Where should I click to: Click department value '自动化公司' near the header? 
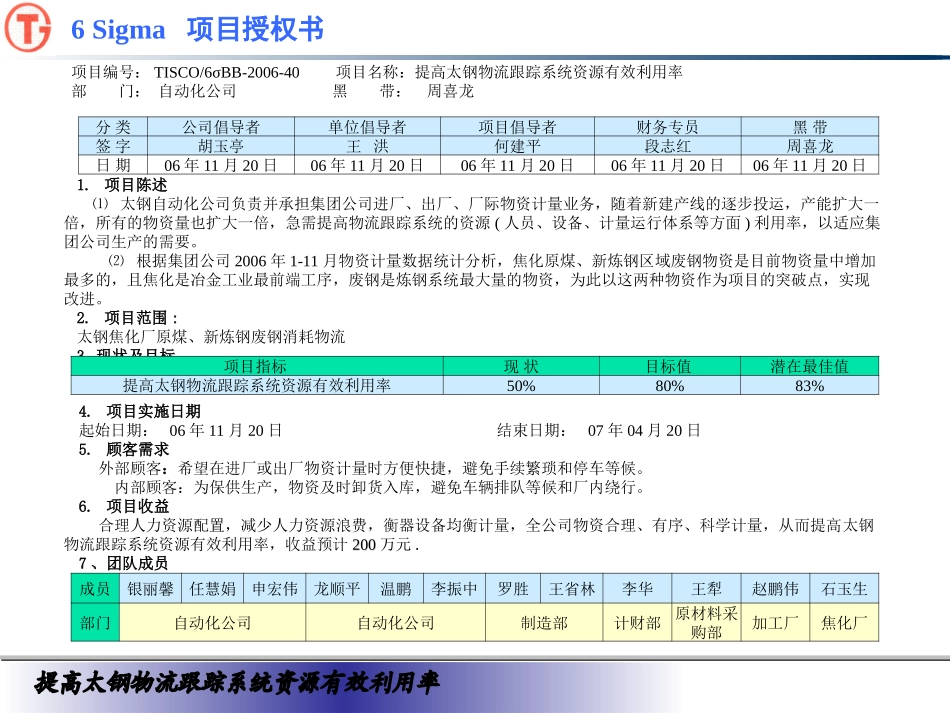[x=198, y=91]
